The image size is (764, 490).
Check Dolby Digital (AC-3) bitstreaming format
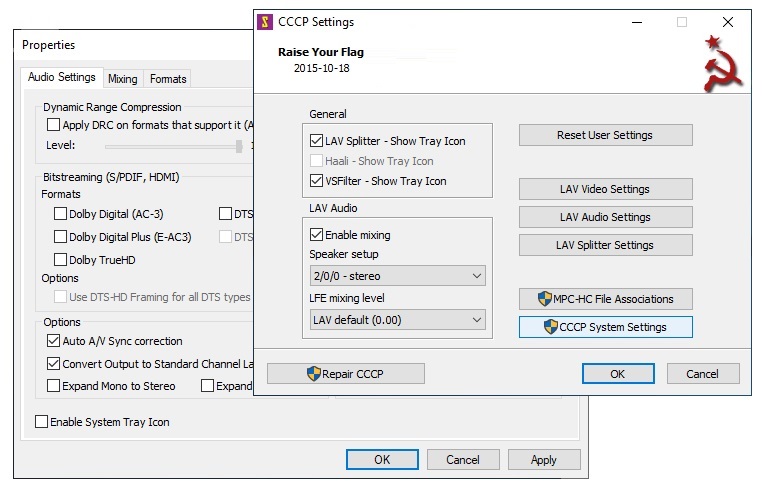(60, 213)
